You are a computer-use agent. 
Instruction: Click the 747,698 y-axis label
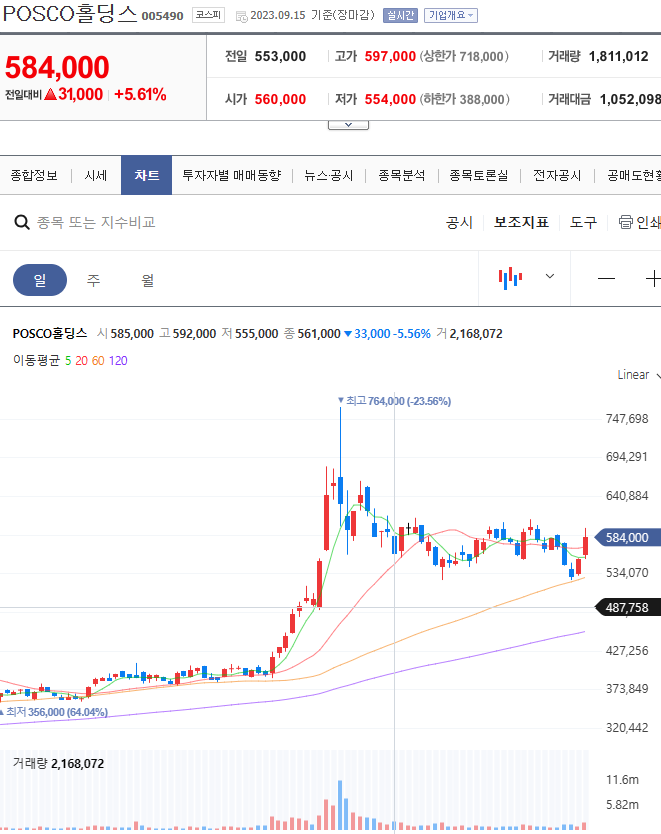pos(627,419)
